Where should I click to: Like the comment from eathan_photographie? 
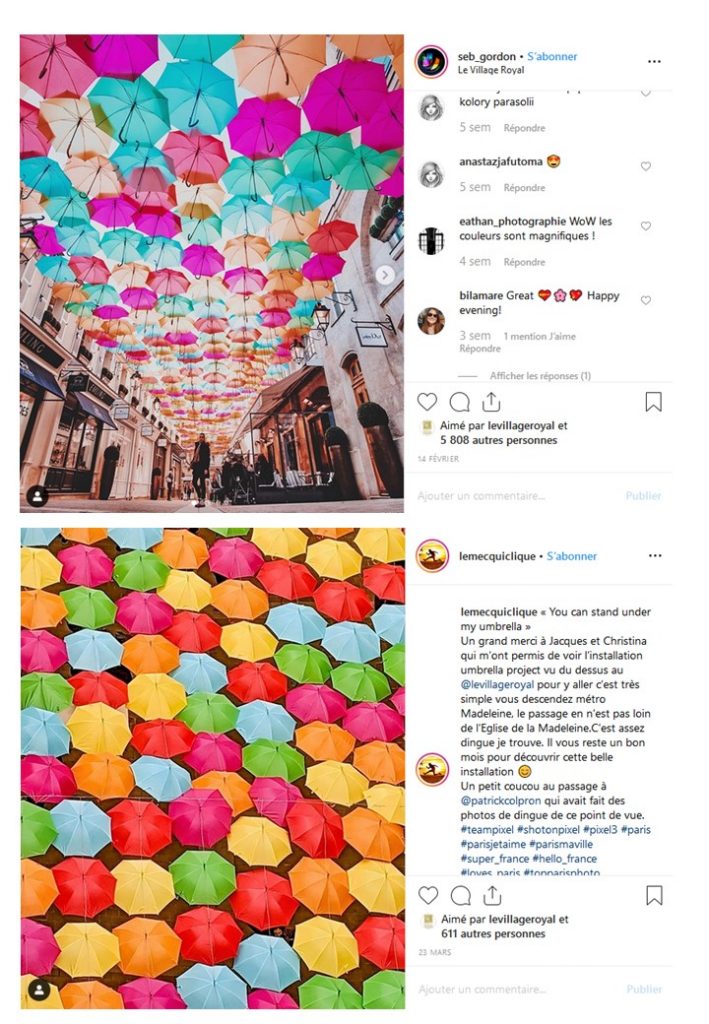646,226
